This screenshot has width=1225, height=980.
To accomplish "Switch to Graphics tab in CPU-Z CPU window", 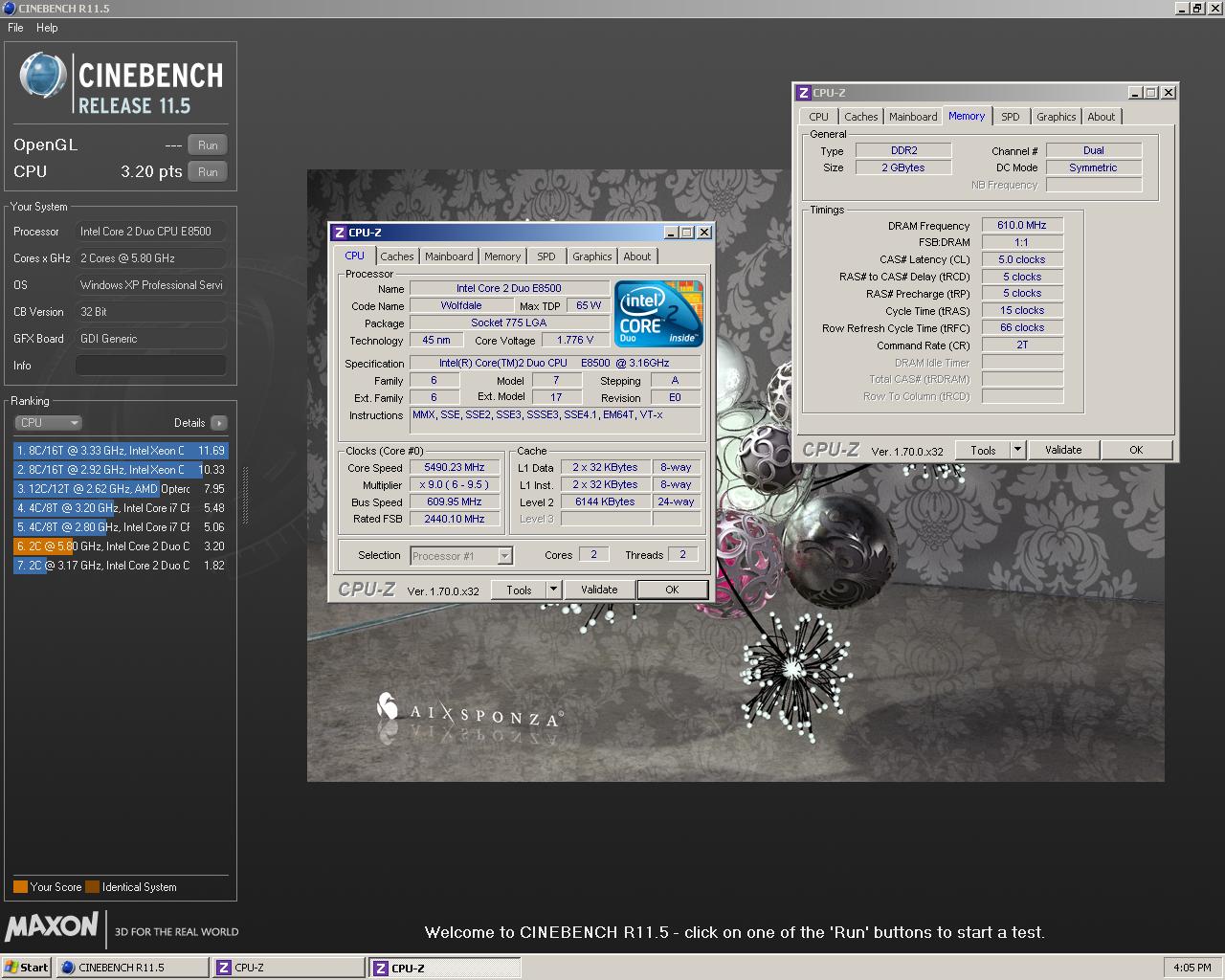I will pos(592,256).
